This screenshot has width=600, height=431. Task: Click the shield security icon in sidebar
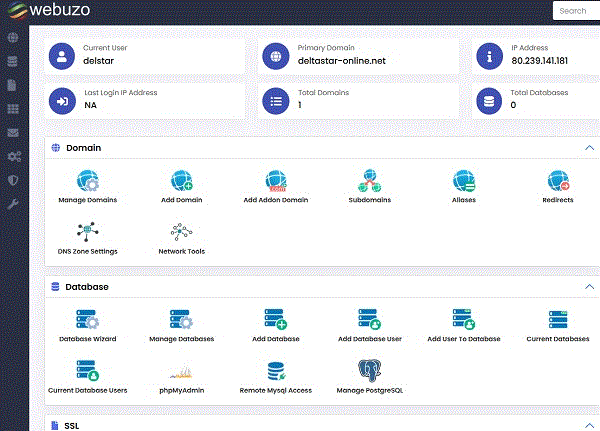13,180
